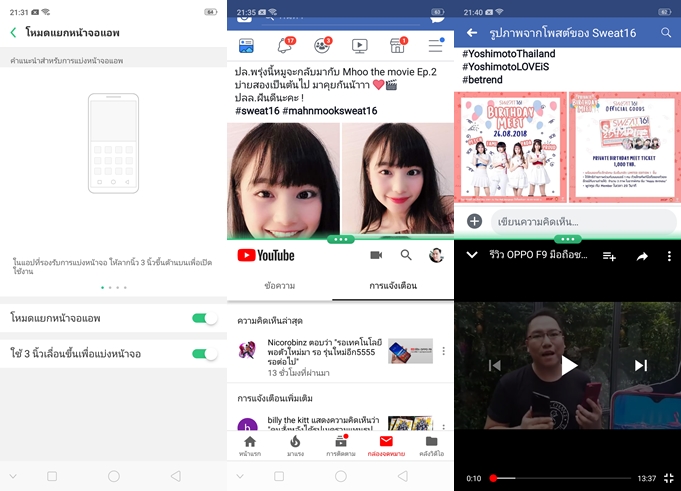Tap the Facebook Watch video icon
This screenshot has height=491, width=681.
(360, 46)
